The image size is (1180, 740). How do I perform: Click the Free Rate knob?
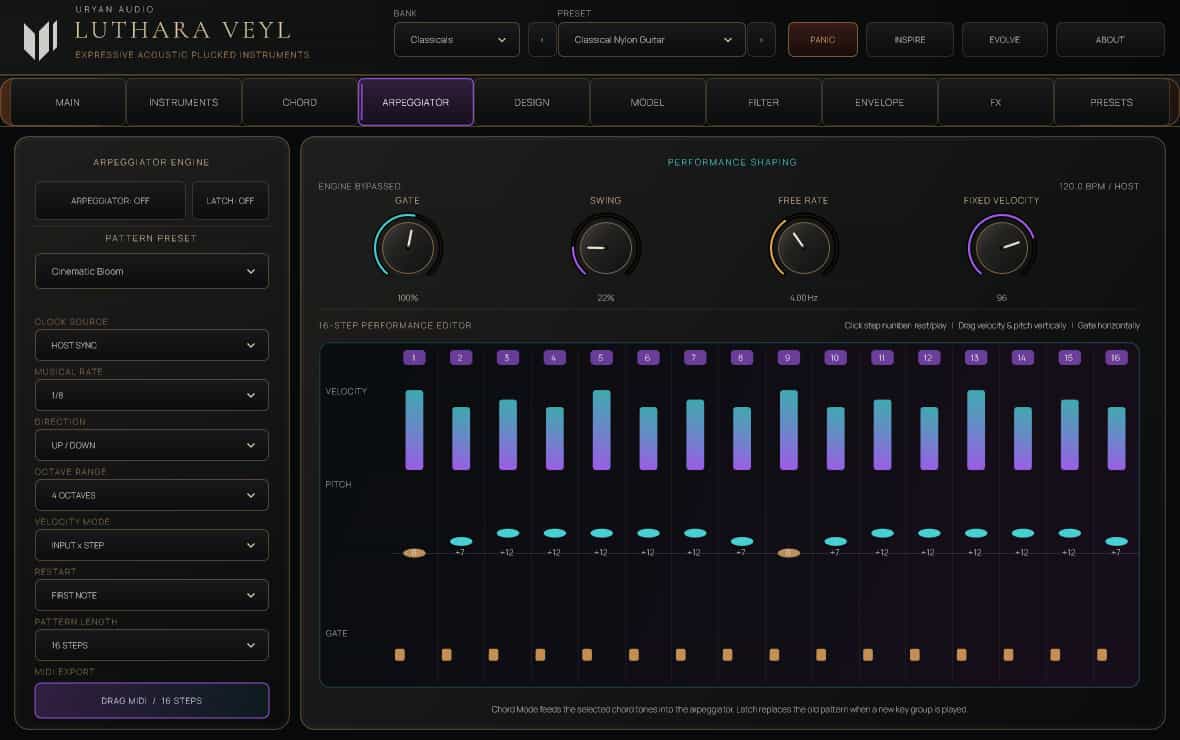(804, 248)
